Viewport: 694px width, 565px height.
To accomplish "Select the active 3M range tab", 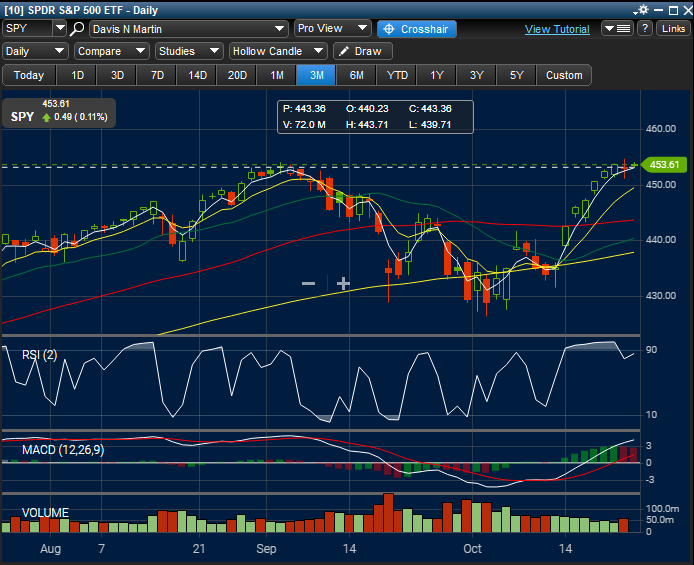I will click(x=316, y=75).
